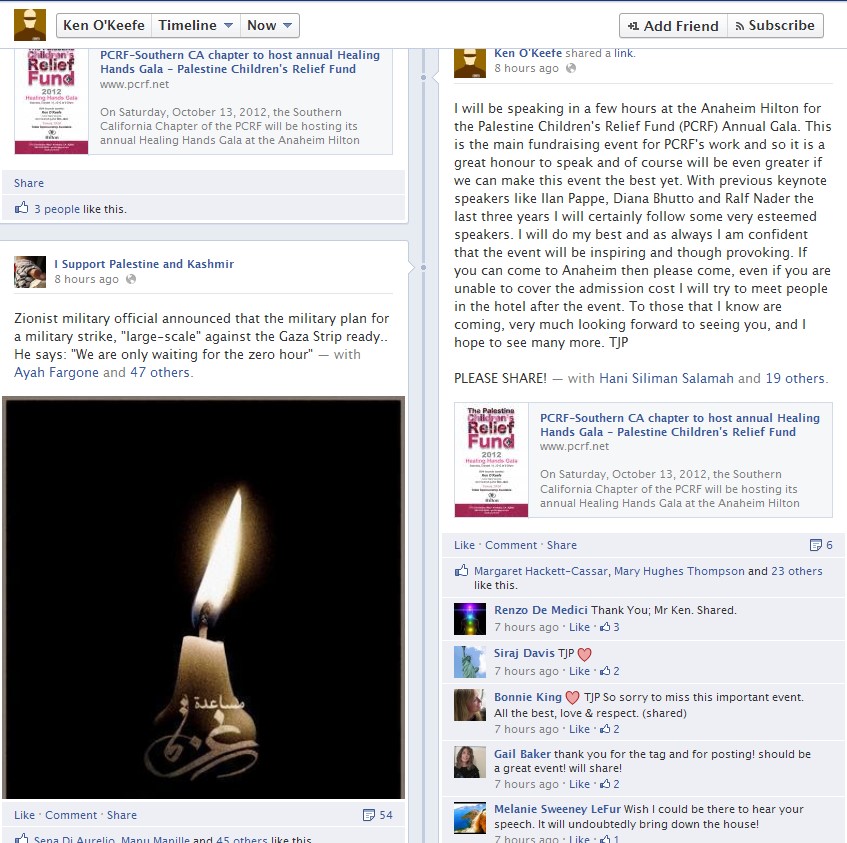The image size is (847, 843).
Task: Click timeline marker dot beside candle post
Action: point(423,267)
